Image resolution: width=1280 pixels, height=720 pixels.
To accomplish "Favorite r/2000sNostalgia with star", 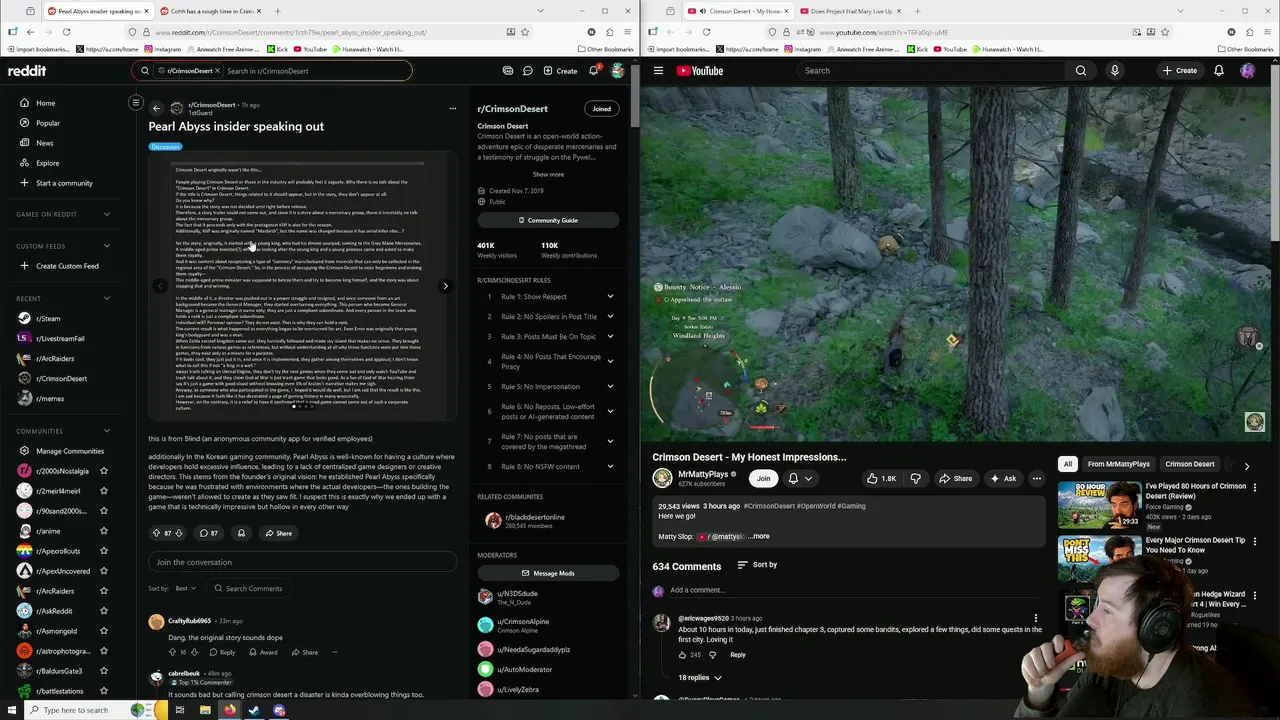I will click(103, 471).
